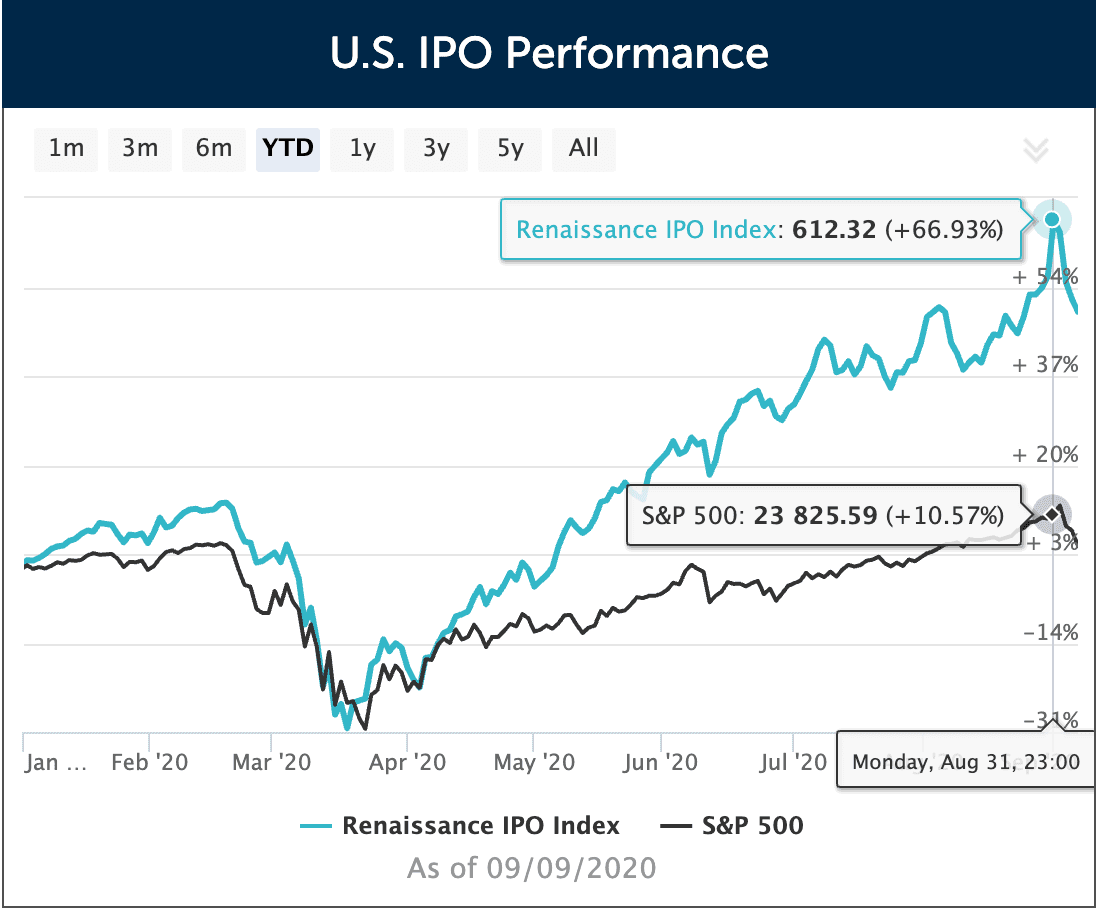Click the S&P 500 value tooltip
Screen dimensions: 1098x912
[824, 515]
